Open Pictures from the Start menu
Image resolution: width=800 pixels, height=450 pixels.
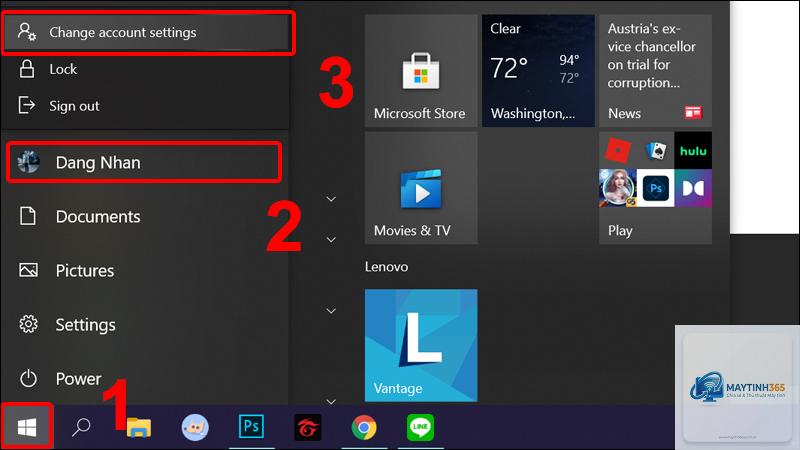click(x=145, y=270)
